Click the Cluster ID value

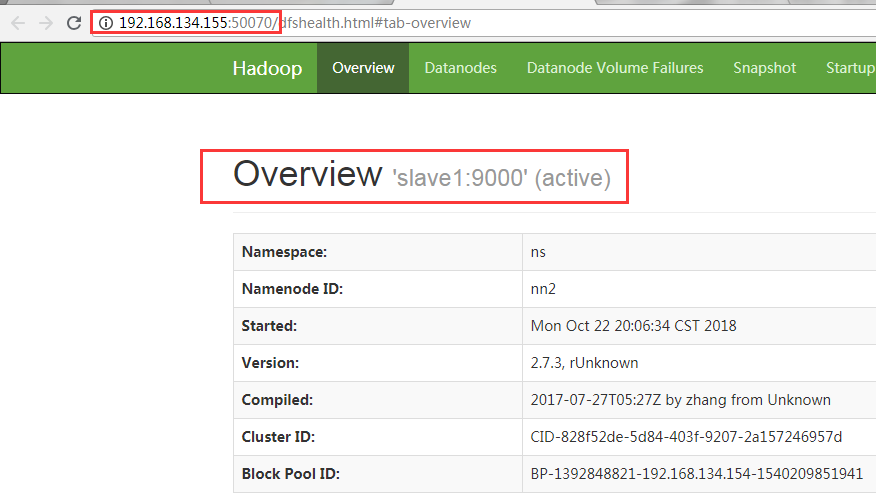[x=686, y=437]
